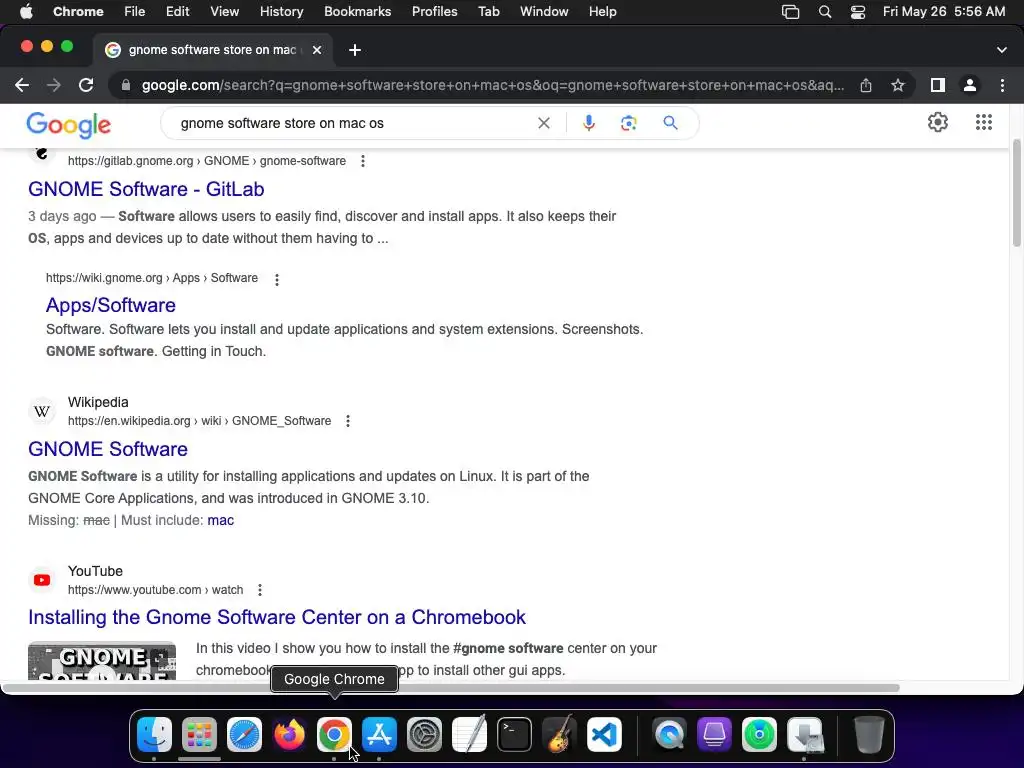Open the Bookmarks menu
The width and height of the screenshot is (1024, 768).
[357, 12]
